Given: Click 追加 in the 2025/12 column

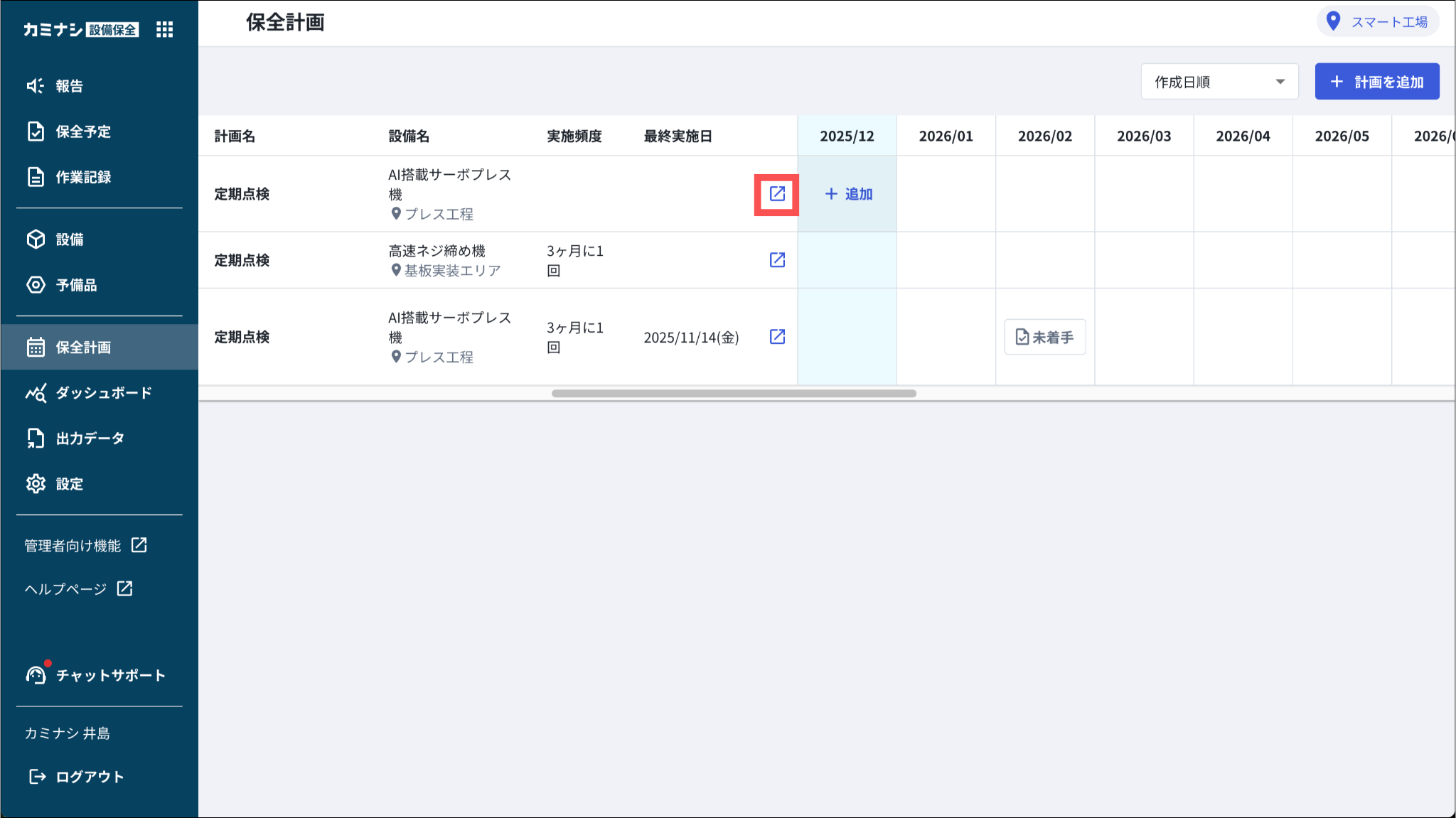Looking at the screenshot, I should point(848,194).
